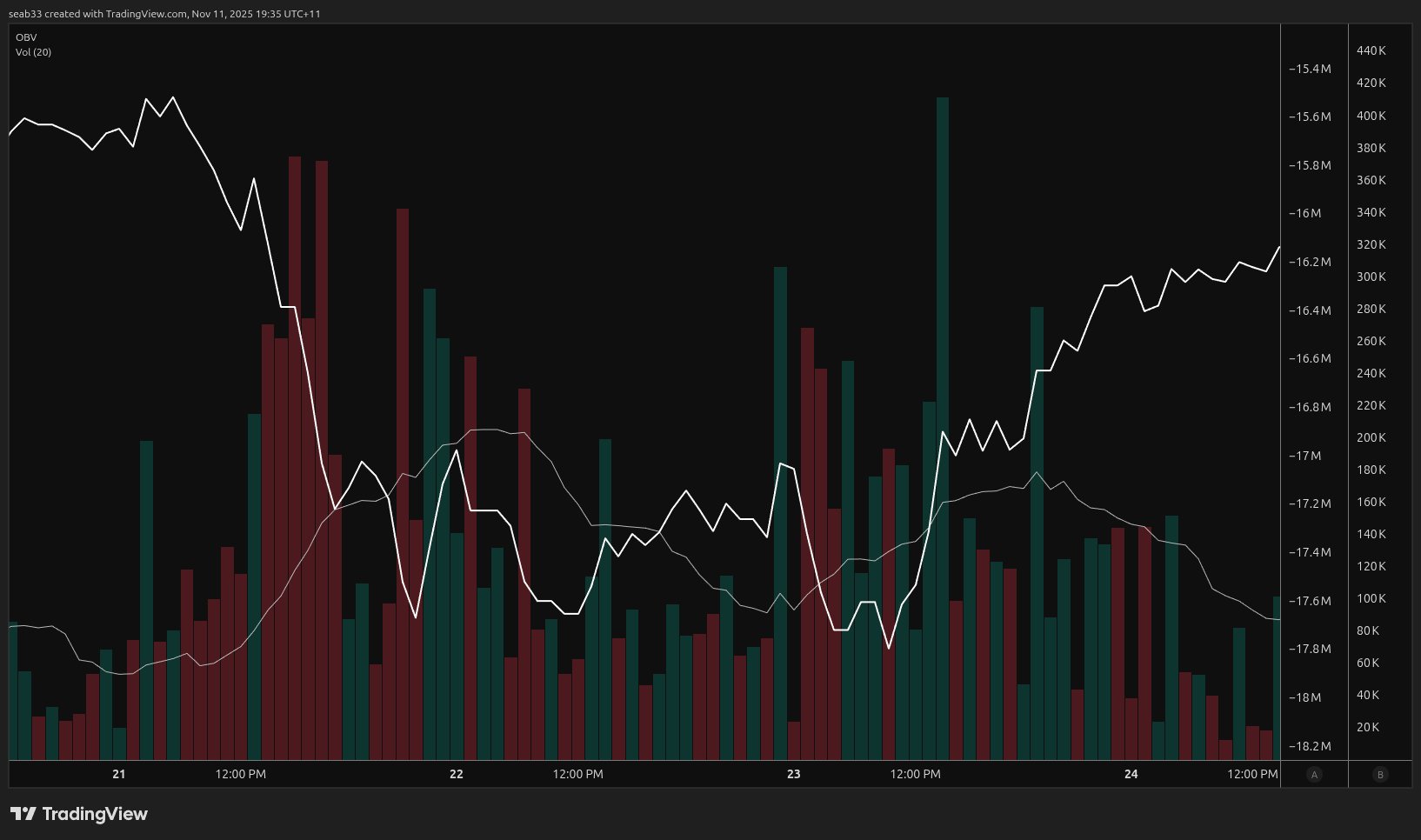Screen dimensions: 1421x840
Task: Click date label 21 on time axis
Action: click(x=119, y=774)
